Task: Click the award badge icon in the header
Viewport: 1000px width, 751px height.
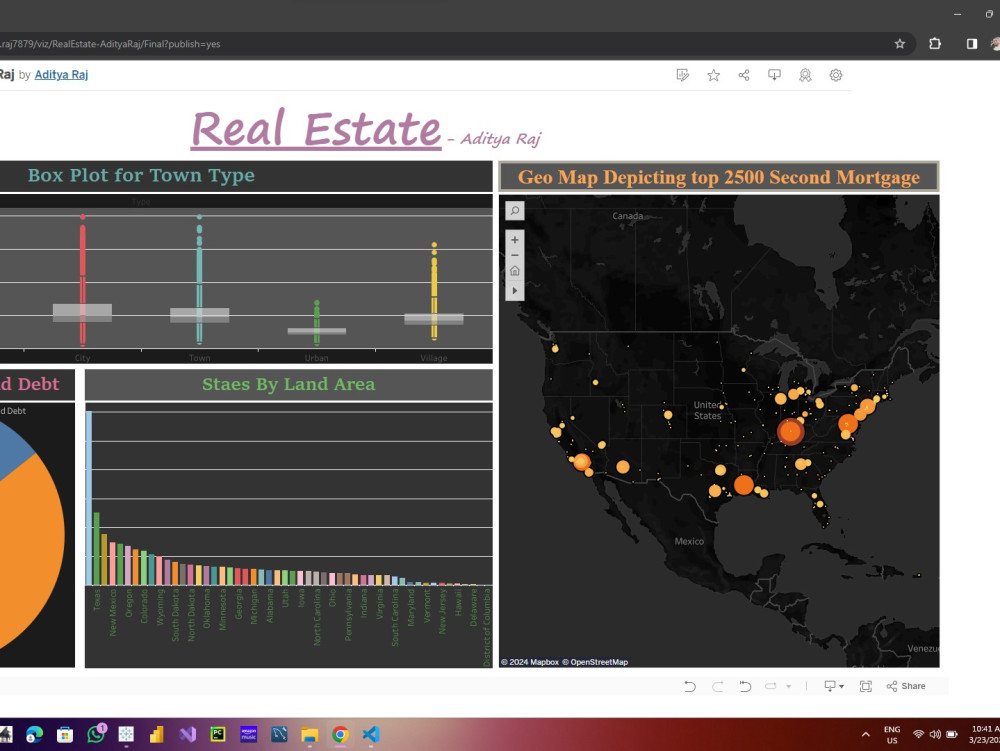Action: (x=805, y=75)
